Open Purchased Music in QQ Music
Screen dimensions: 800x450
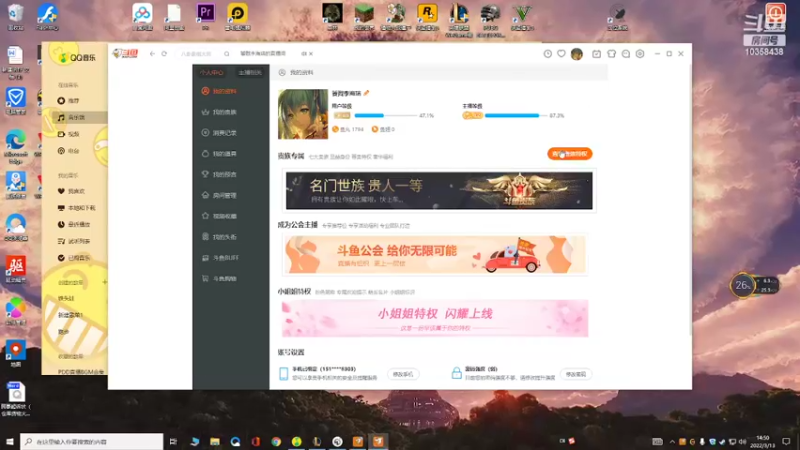pyautogui.click(x=74, y=258)
